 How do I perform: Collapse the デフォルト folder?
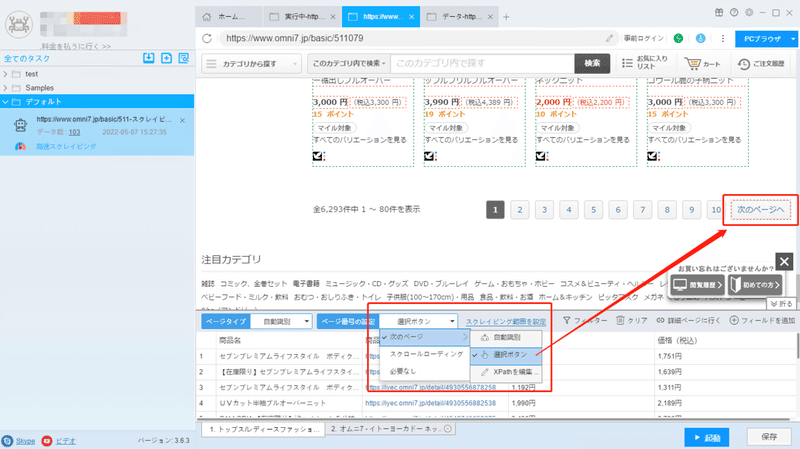coord(6,102)
